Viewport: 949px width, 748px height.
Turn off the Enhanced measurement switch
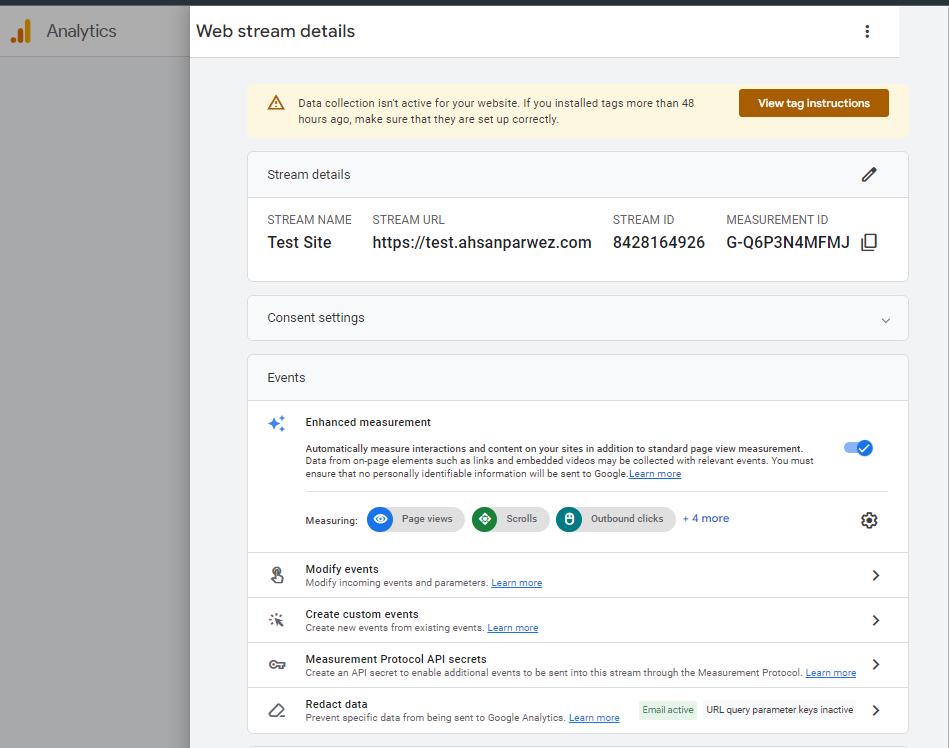(x=858, y=448)
